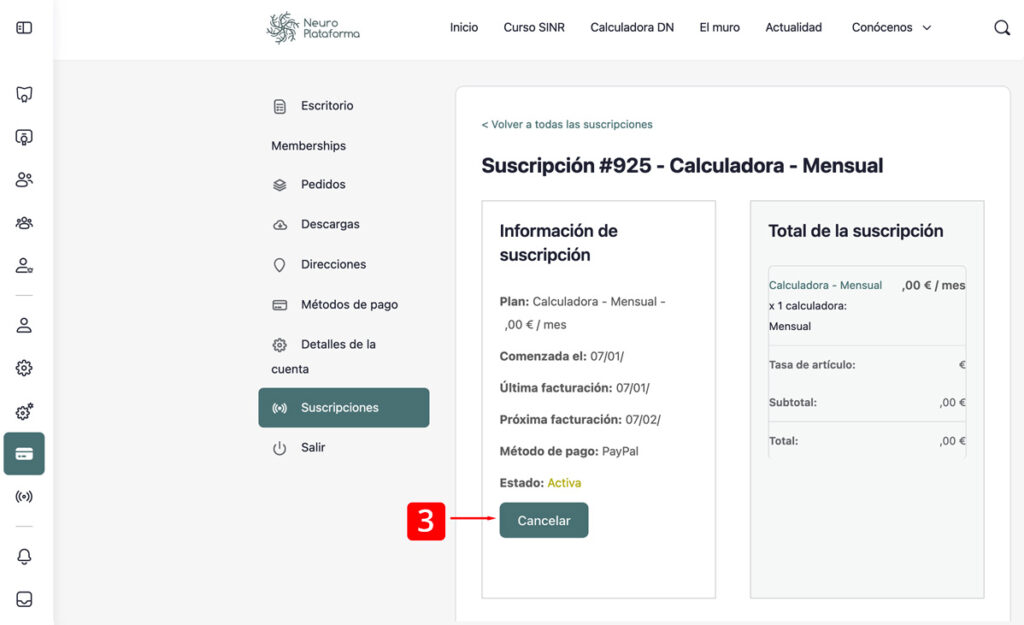Open Métodos de pago in account menu
This screenshot has height=625, width=1024.
point(349,304)
